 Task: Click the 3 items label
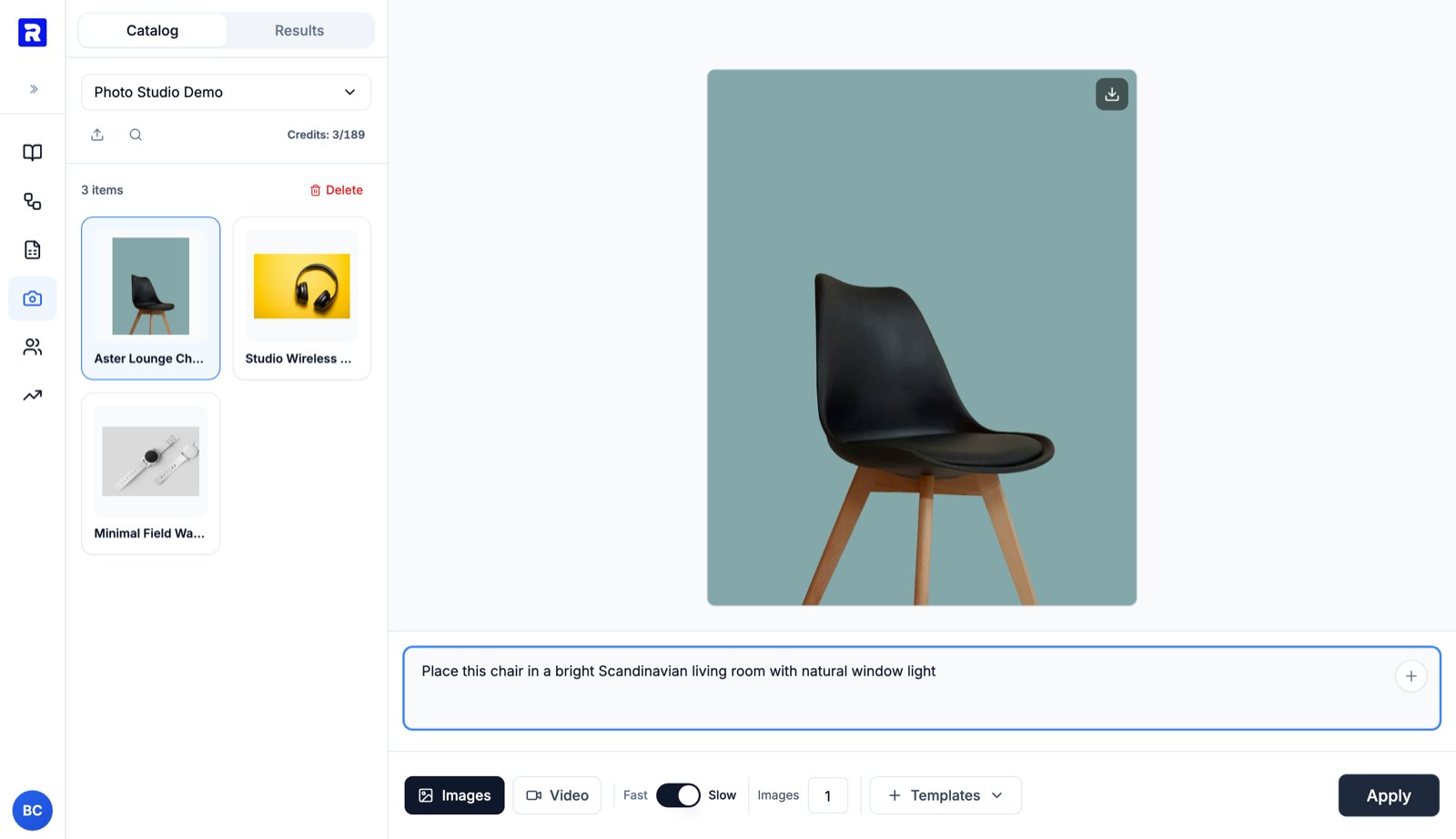click(x=102, y=190)
